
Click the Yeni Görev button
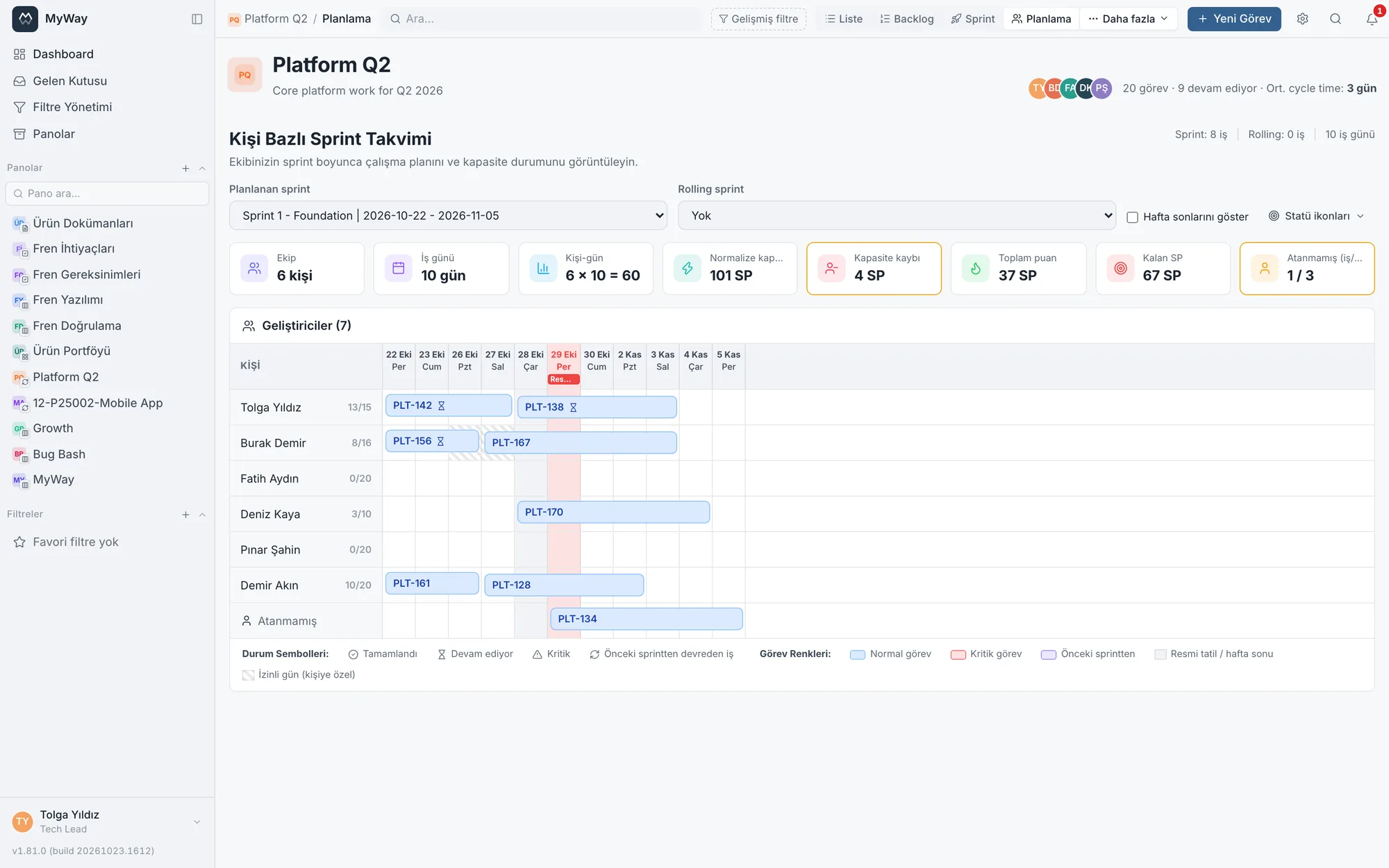pyautogui.click(x=1234, y=19)
